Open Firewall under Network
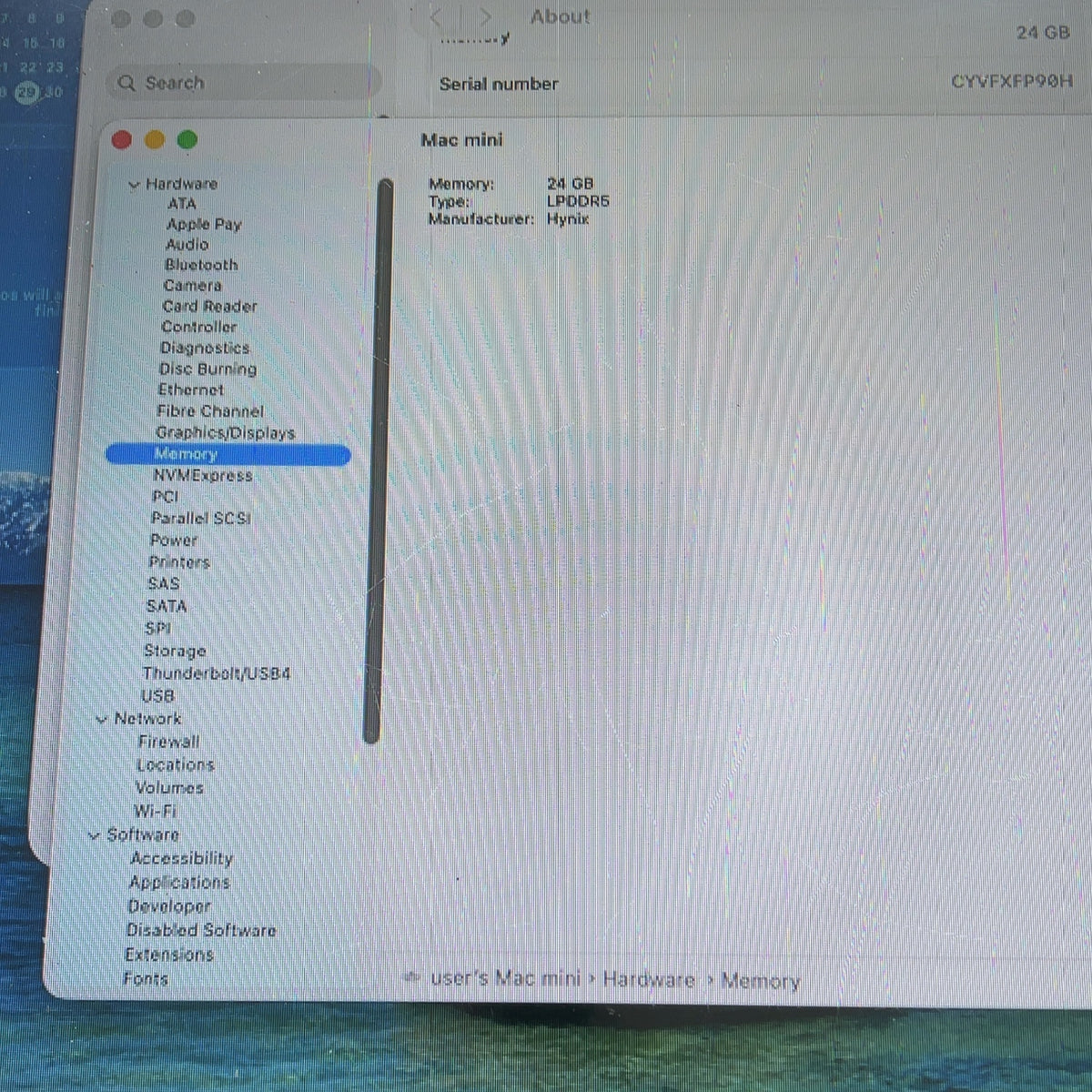The height and width of the screenshot is (1092, 1092). coord(168,742)
